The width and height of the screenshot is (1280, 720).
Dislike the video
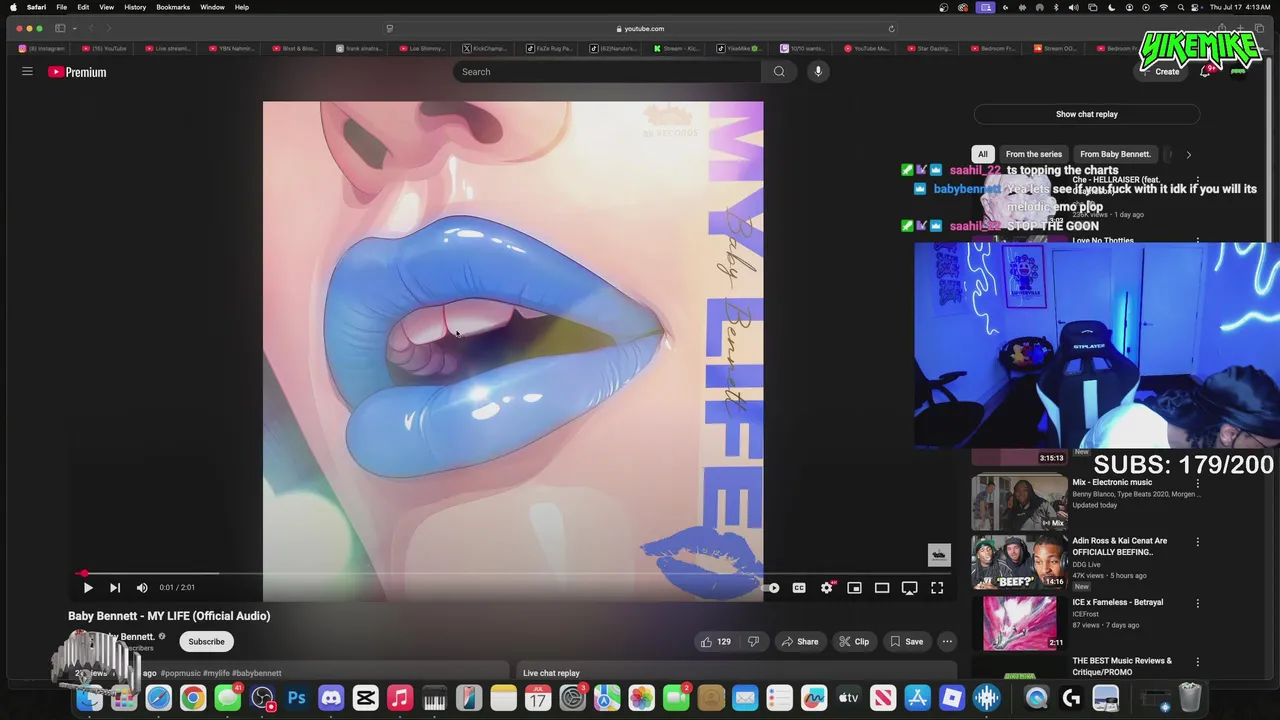tap(753, 642)
